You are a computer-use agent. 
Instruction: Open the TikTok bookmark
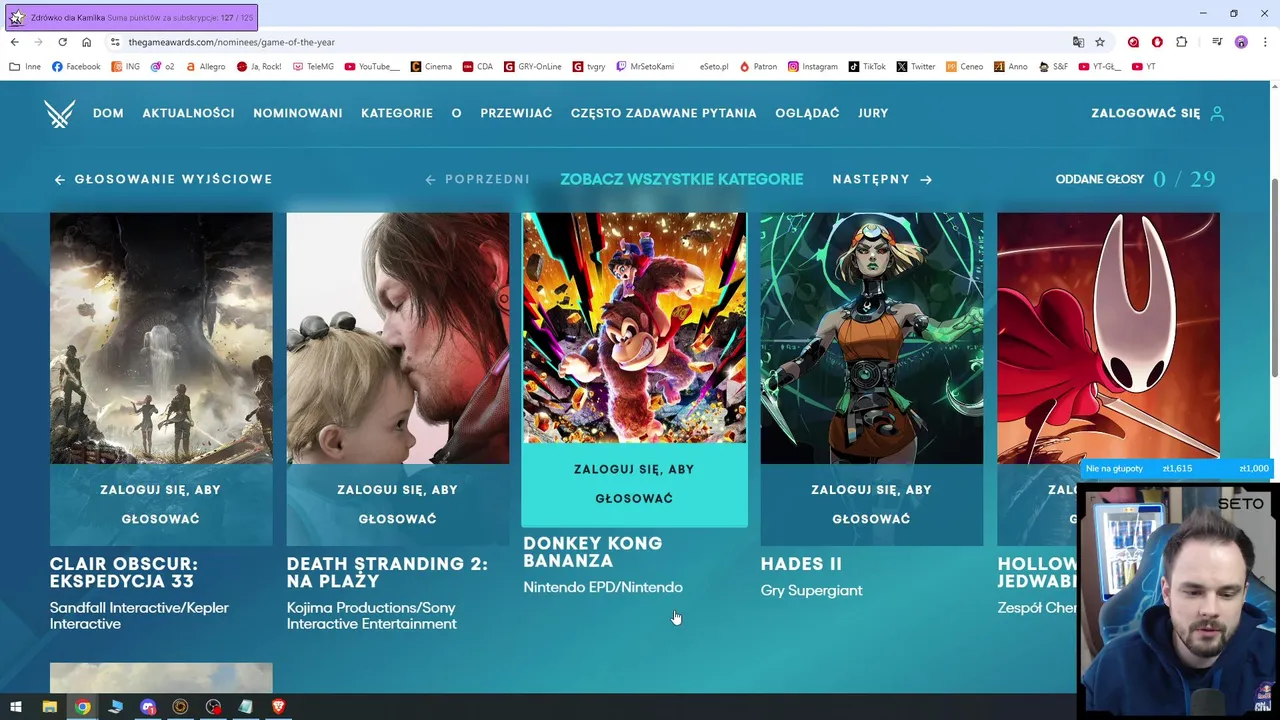point(867,67)
